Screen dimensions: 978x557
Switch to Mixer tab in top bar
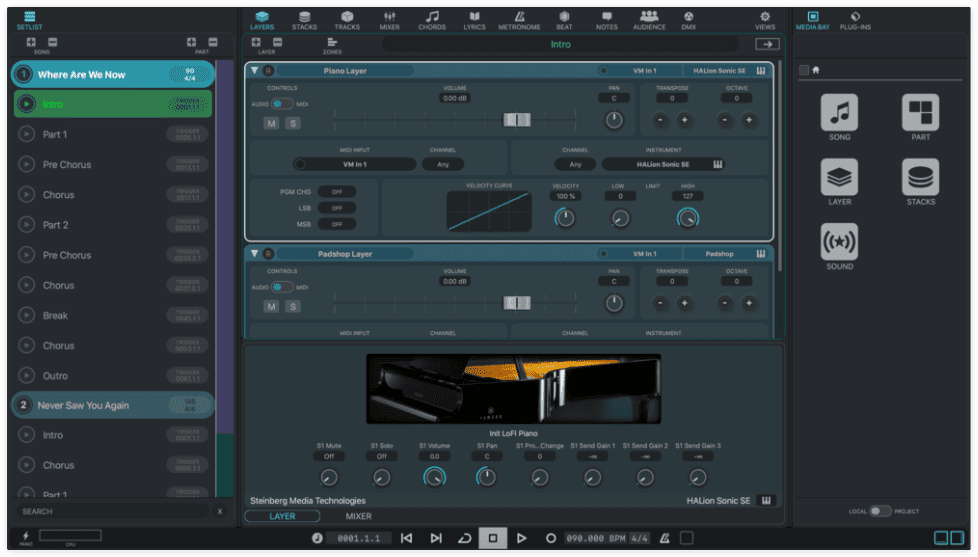click(389, 20)
